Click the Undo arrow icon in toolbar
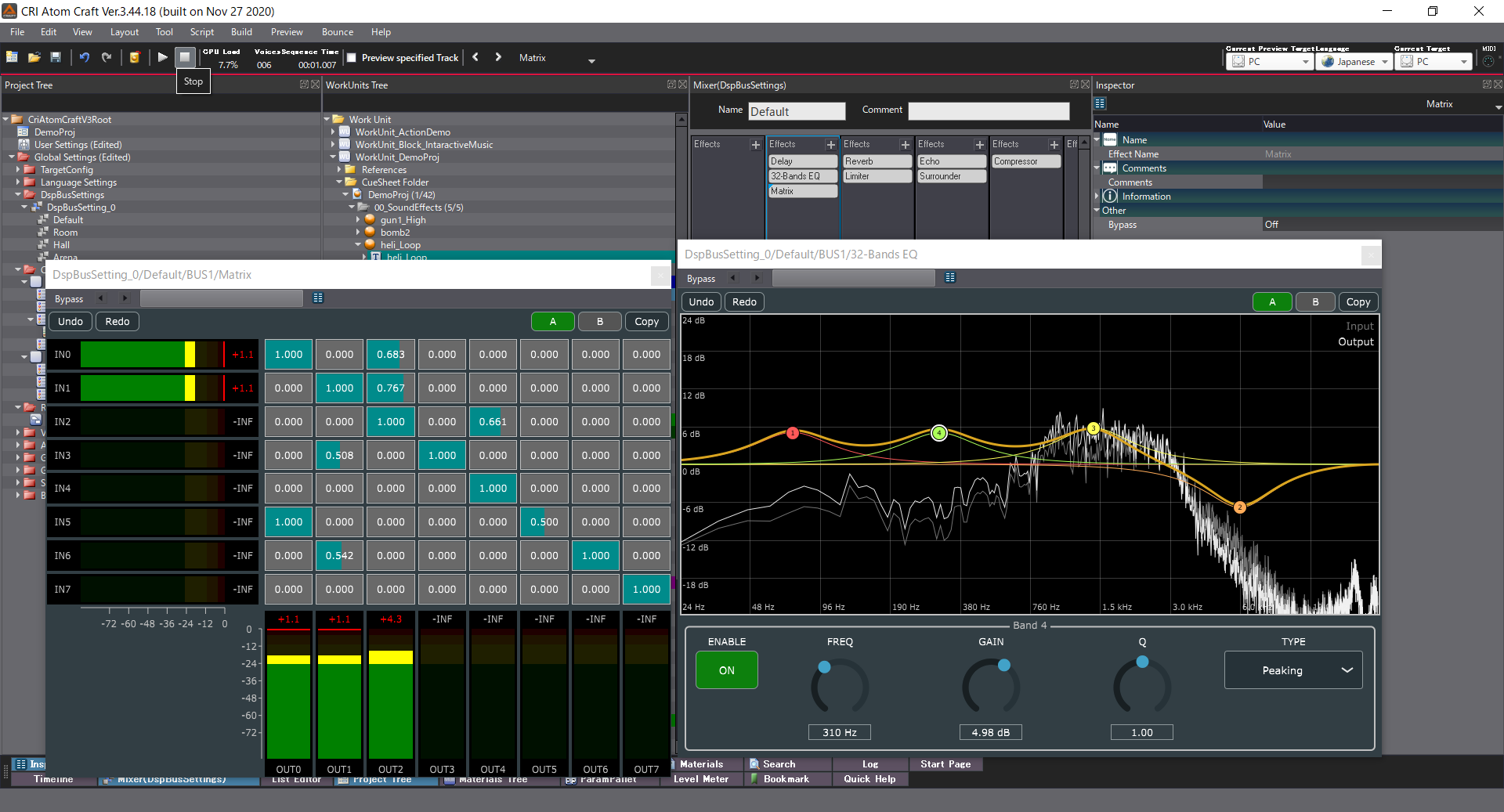1504x812 pixels. pyautogui.click(x=85, y=57)
